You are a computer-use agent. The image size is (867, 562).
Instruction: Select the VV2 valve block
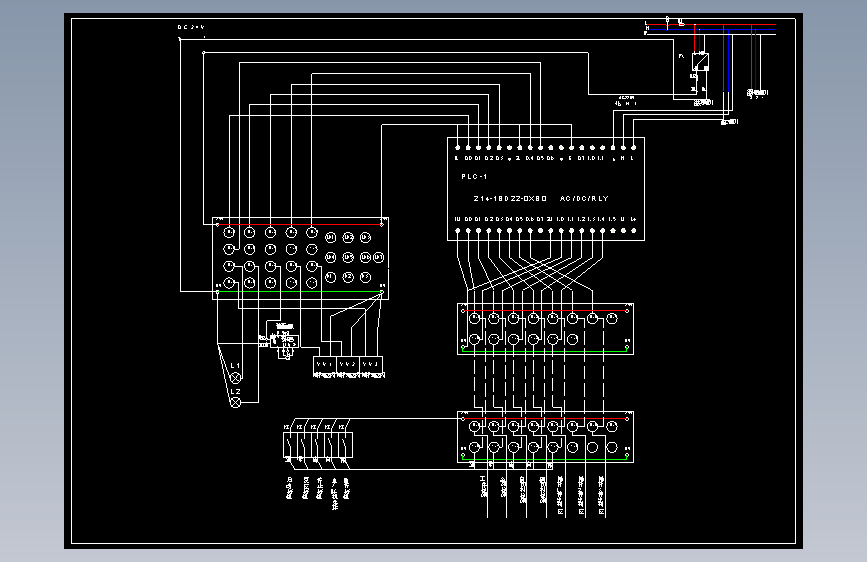tap(348, 365)
